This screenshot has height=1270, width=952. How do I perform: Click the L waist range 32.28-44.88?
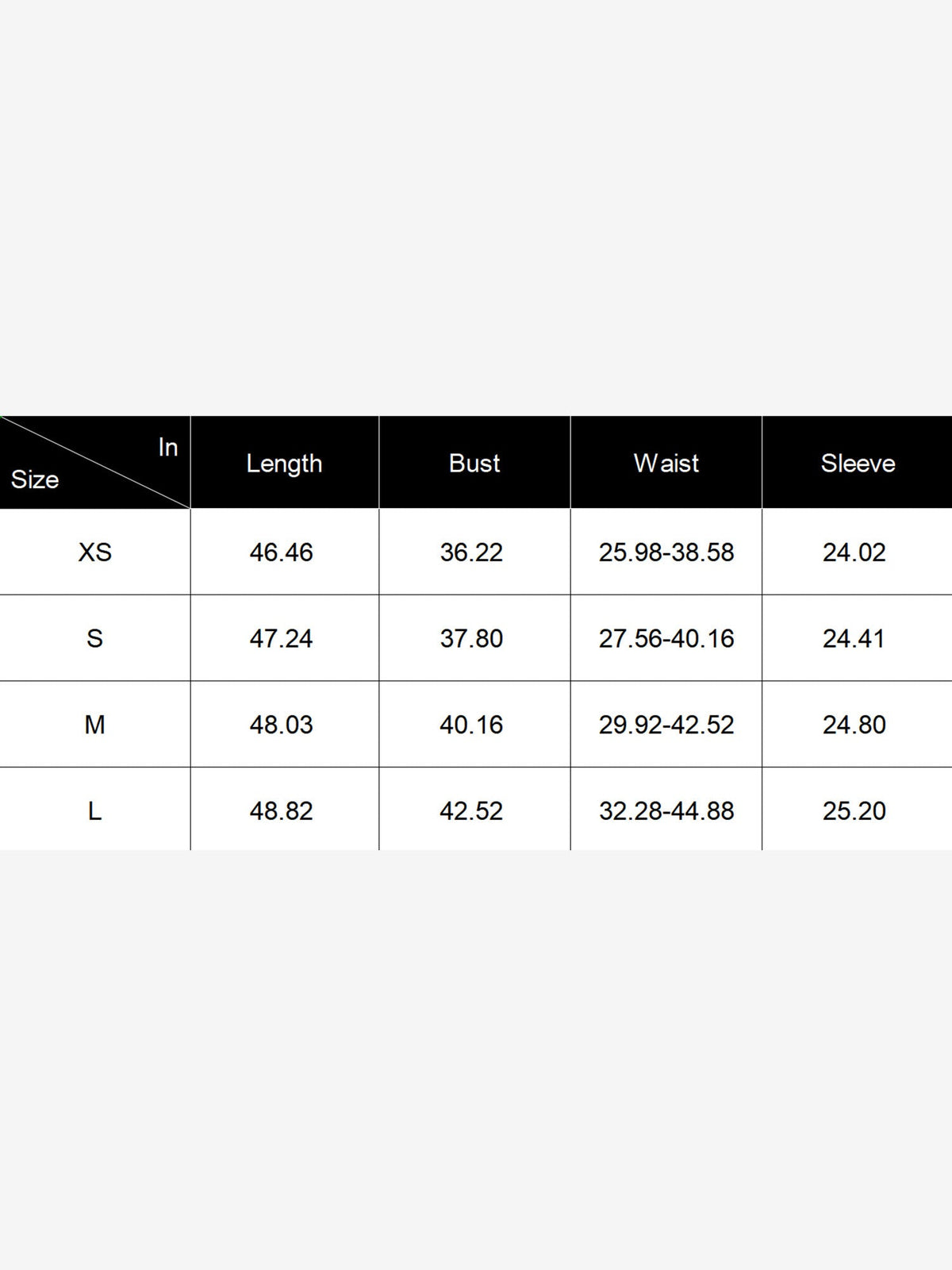(666, 810)
